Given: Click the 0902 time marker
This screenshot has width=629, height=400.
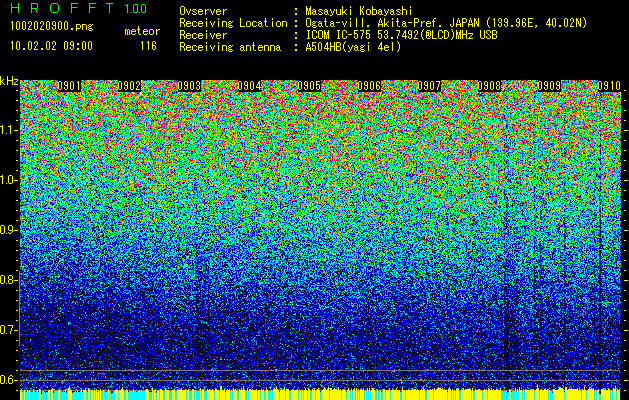Looking at the screenshot, I should coord(129,86).
